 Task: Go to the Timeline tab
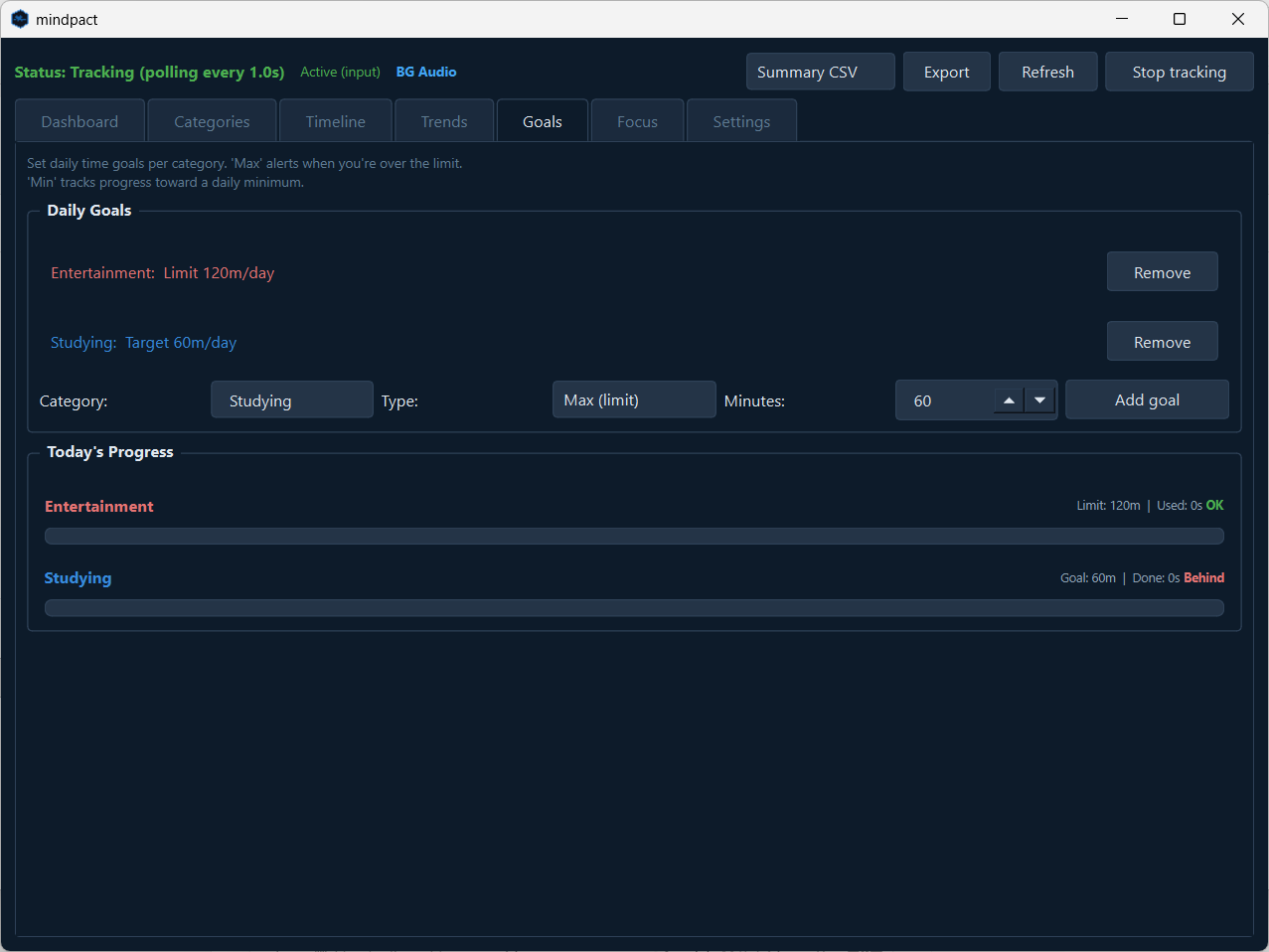tap(335, 121)
